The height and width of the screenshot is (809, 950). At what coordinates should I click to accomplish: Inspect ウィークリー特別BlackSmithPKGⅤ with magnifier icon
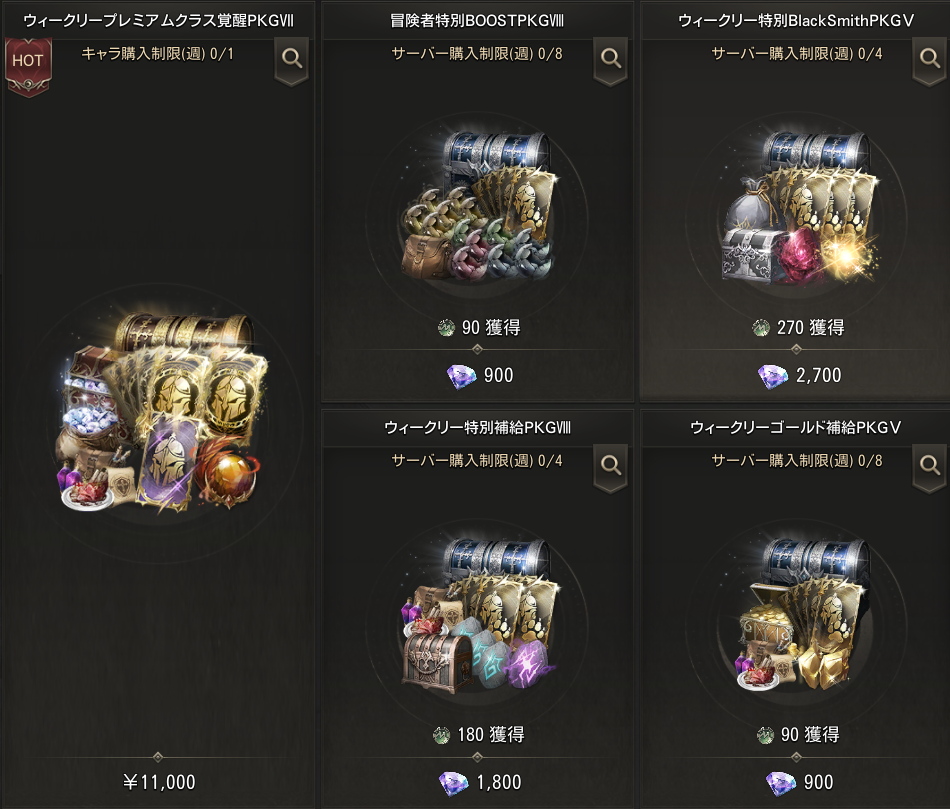click(929, 60)
